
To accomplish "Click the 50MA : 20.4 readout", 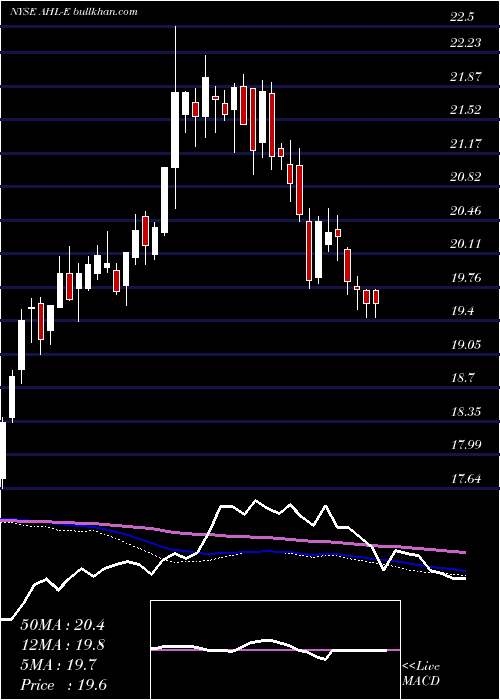I will pyautogui.click(x=63, y=625).
